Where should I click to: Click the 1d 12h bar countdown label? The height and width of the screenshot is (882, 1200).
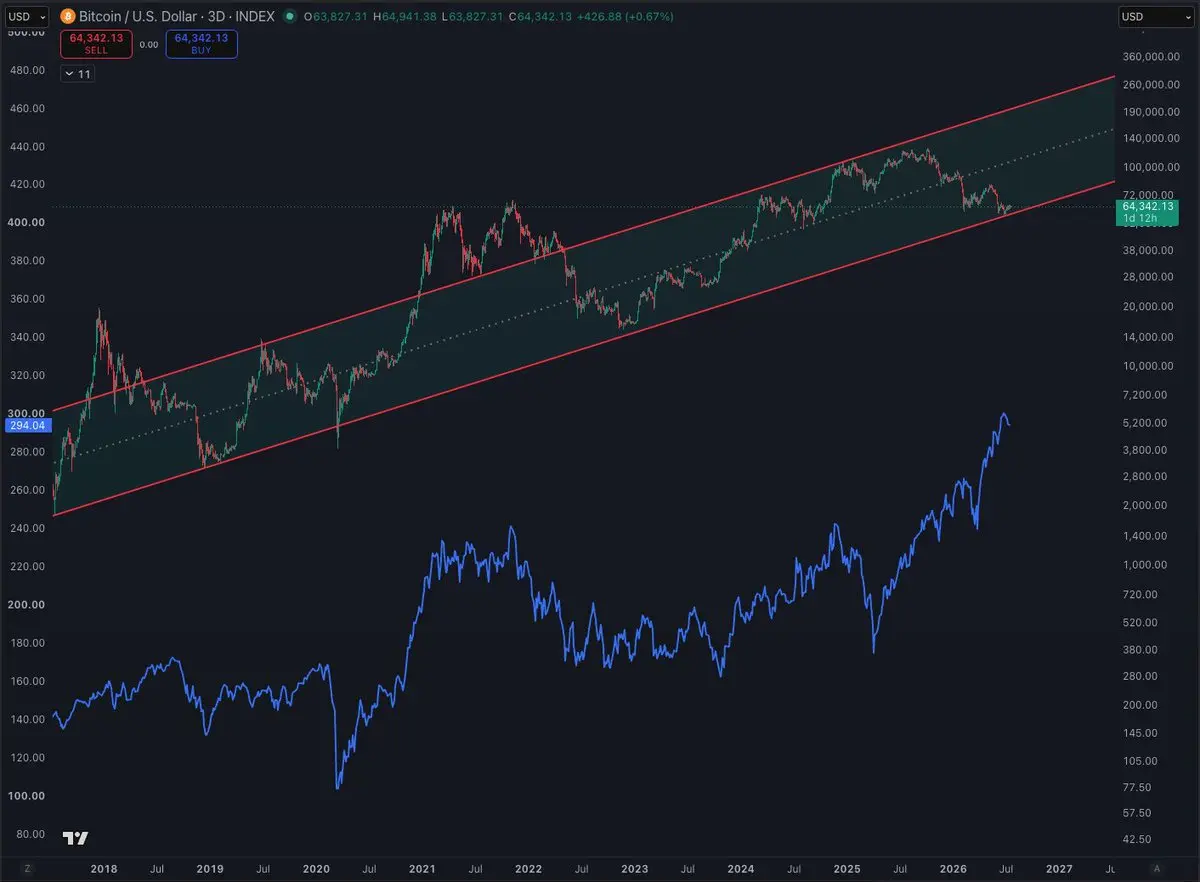1140,218
